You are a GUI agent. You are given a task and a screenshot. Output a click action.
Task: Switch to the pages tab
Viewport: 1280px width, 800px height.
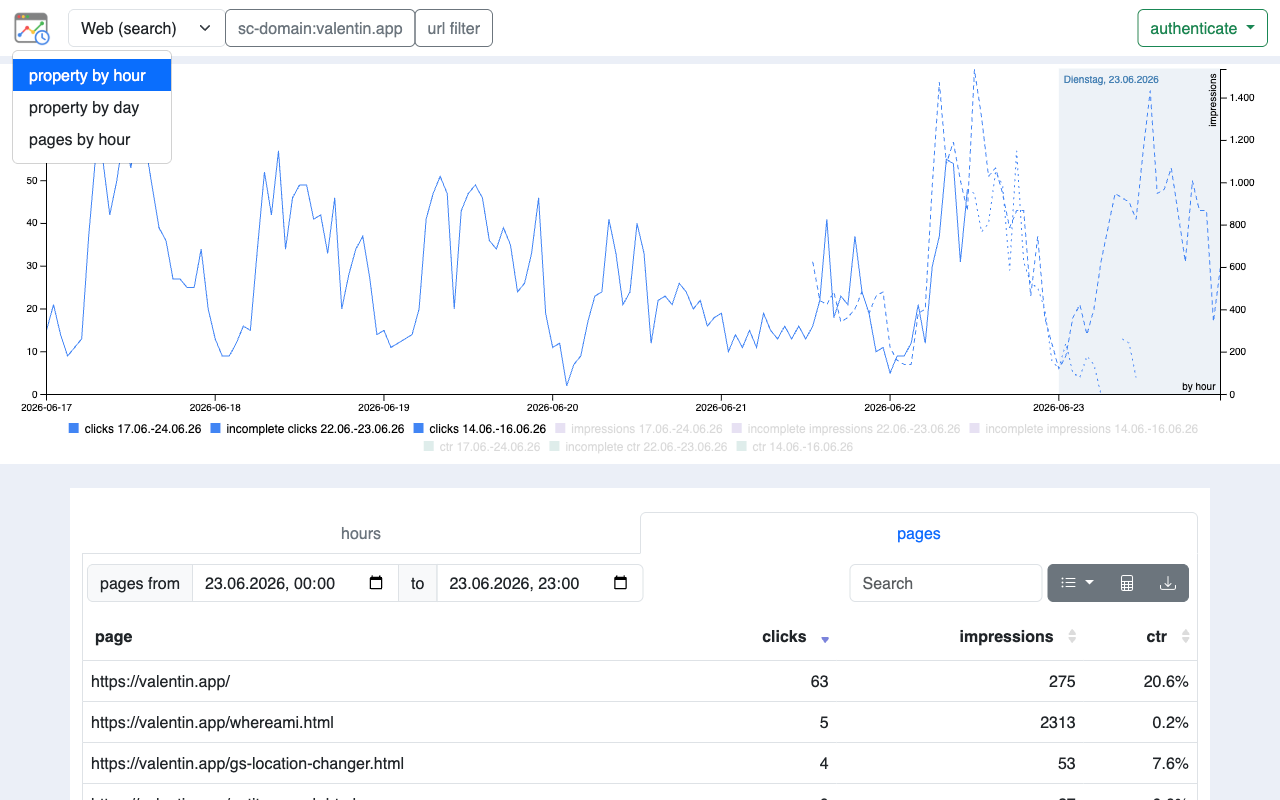pyautogui.click(x=918, y=533)
